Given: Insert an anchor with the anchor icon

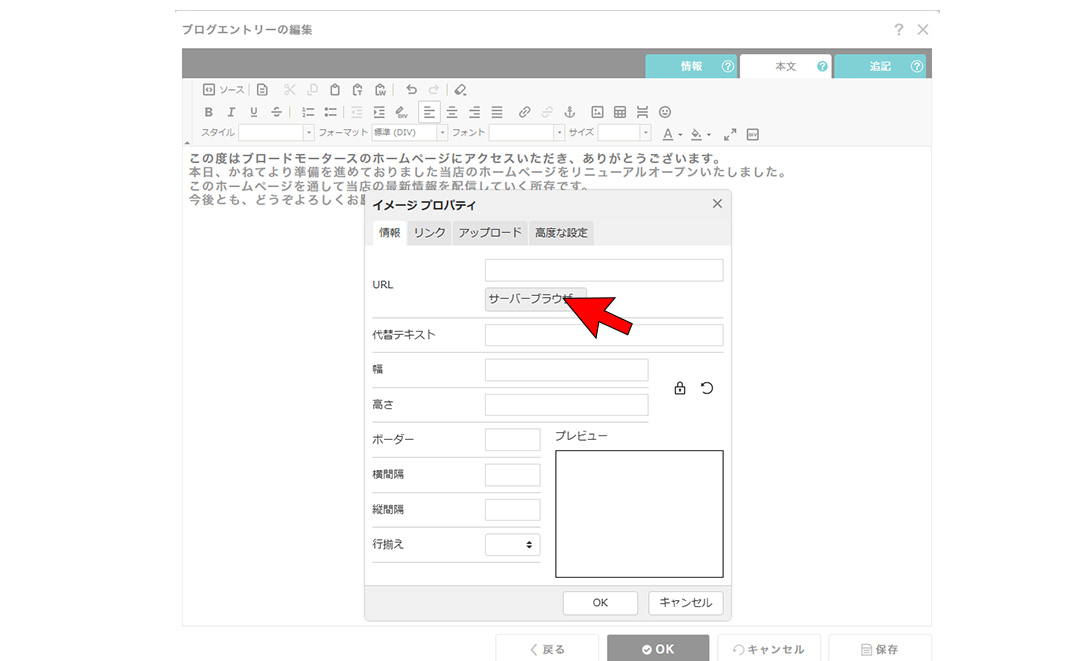Looking at the screenshot, I should [571, 112].
